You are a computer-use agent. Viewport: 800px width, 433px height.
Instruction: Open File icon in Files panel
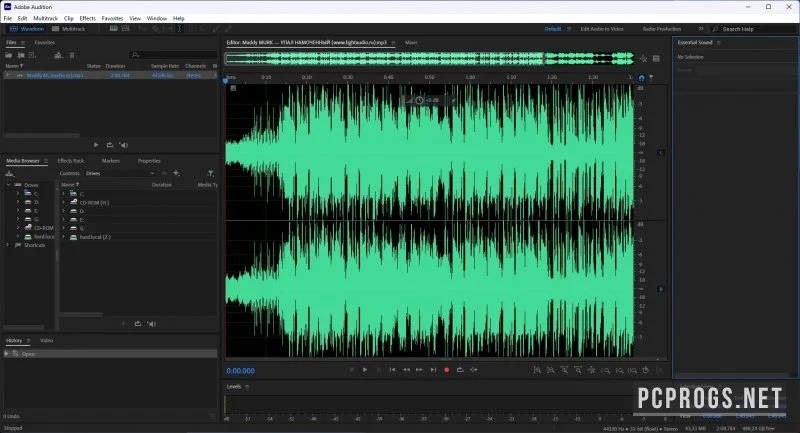(9, 55)
